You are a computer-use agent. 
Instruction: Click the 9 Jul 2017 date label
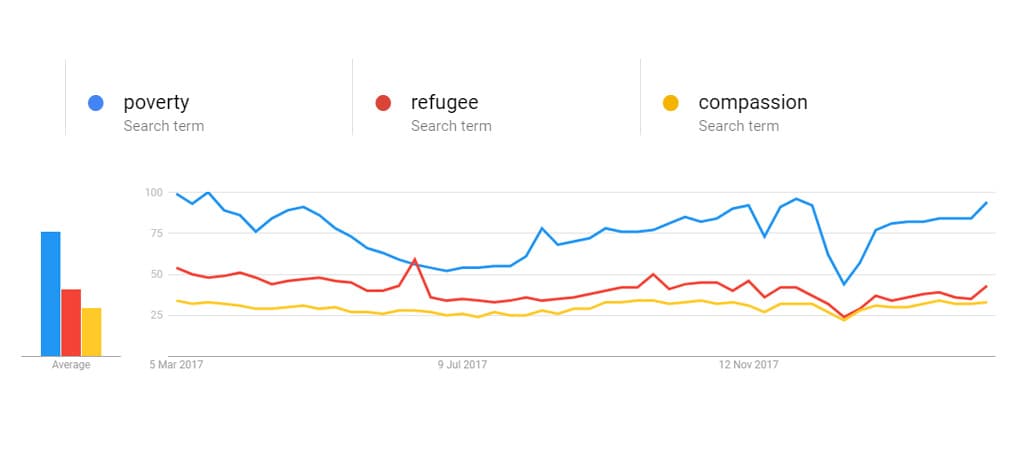(460, 365)
